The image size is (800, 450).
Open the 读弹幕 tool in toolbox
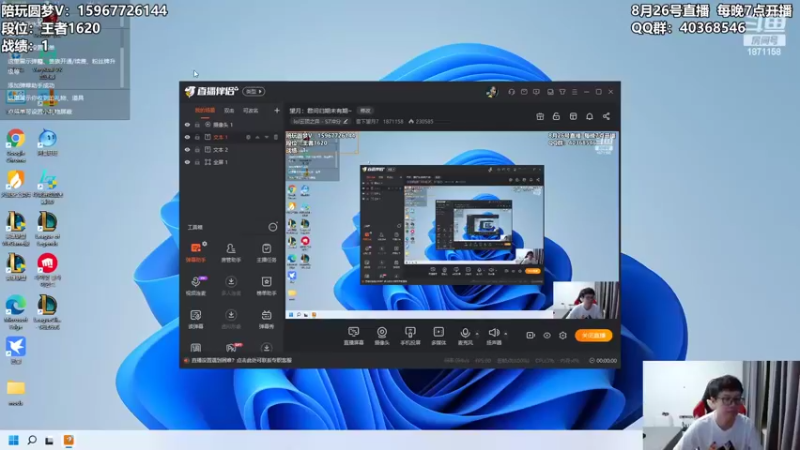(x=195, y=319)
